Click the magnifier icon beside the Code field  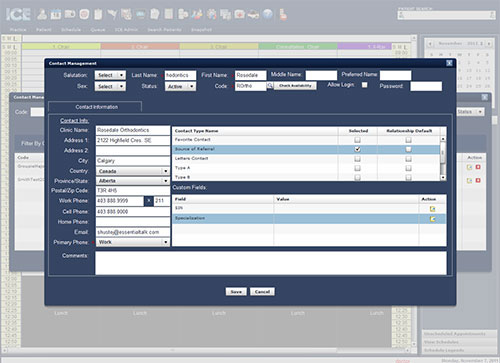[x=270, y=86]
